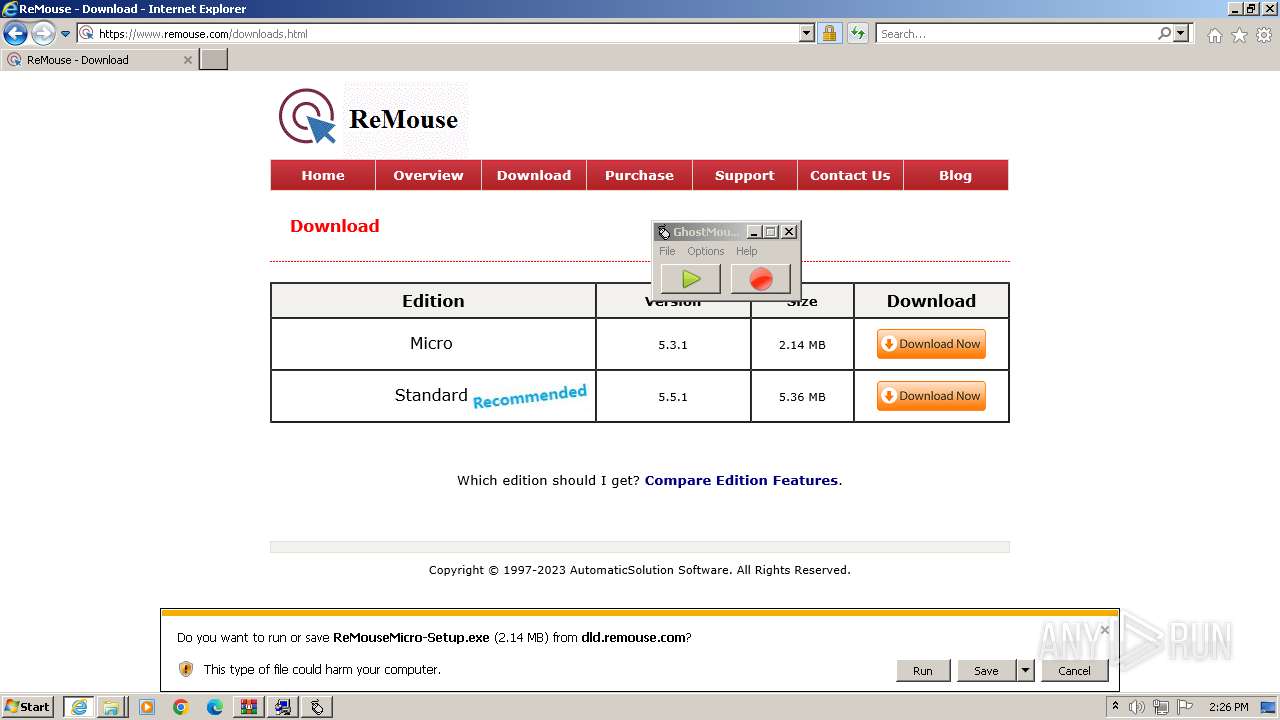
Task: Expand the Save options dropdown arrow
Action: 1025,671
